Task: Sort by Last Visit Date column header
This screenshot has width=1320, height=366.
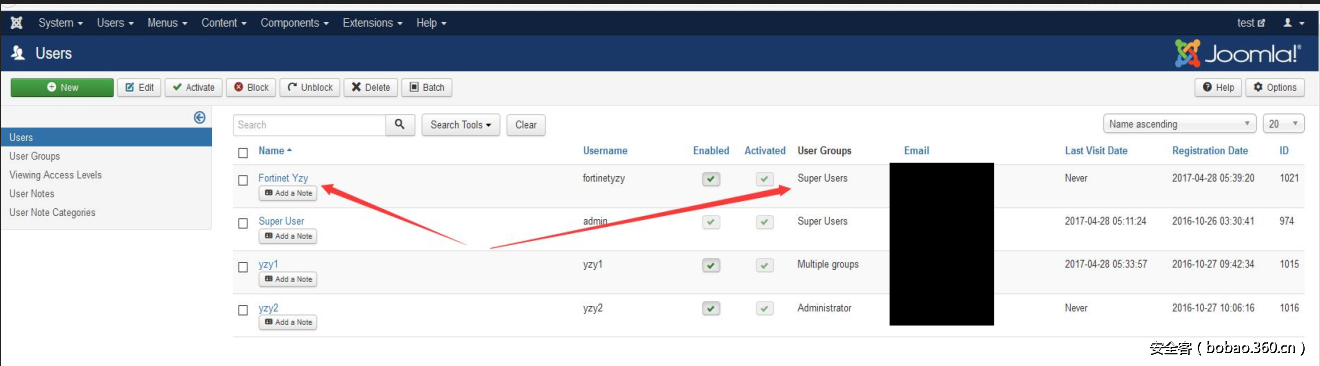Action: (x=1096, y=151)
